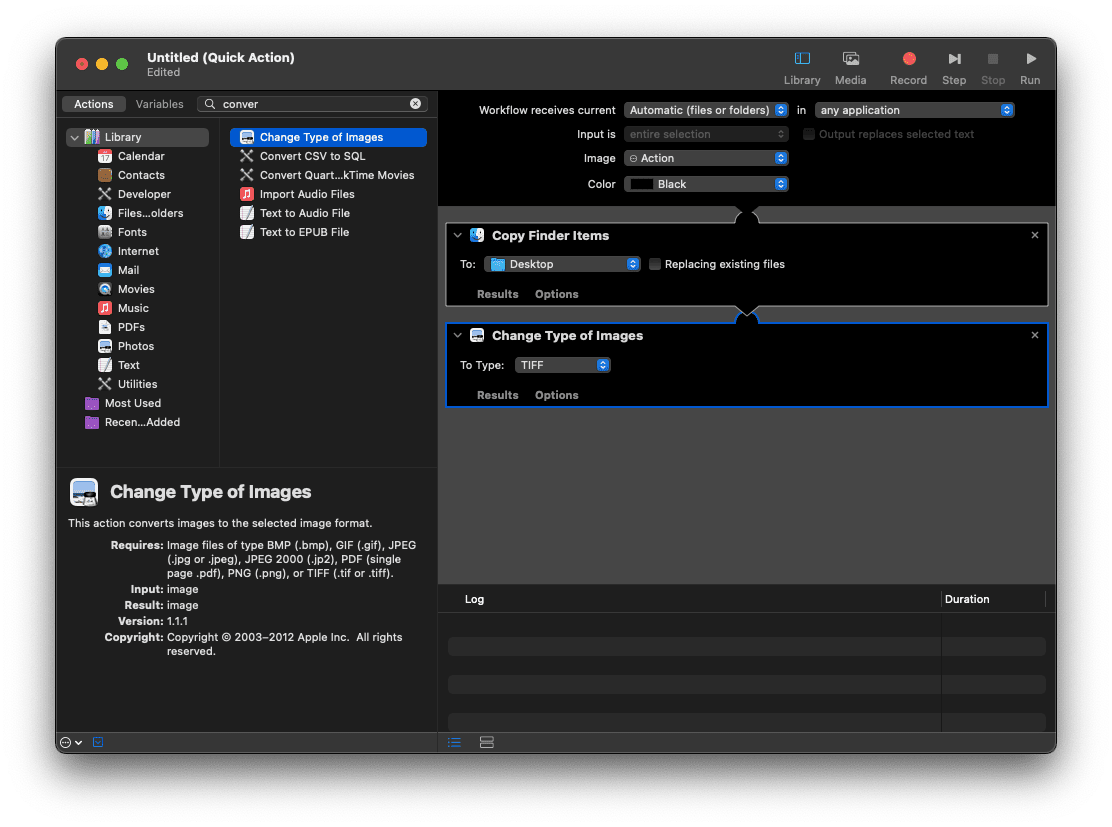
Task: Open the Image 'Action' dropdown
Action: click(706, 158)
